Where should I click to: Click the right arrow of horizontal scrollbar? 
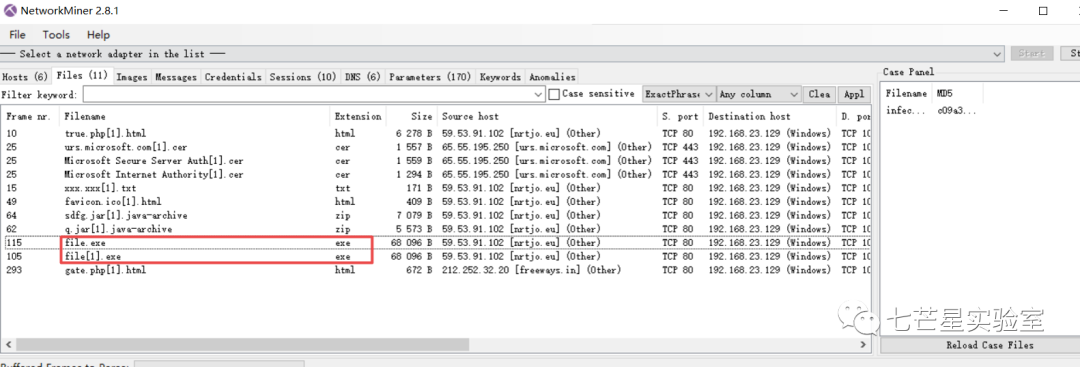(864, 344)
